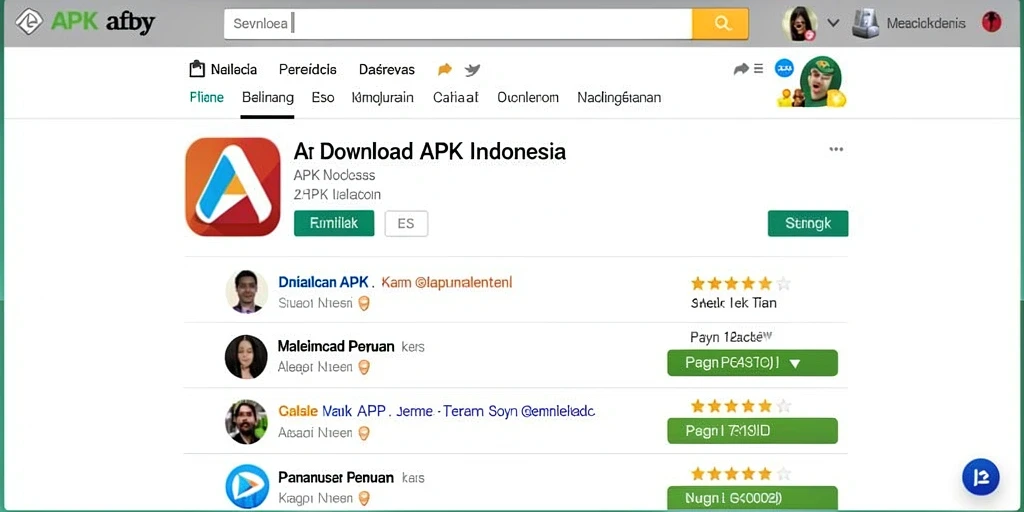Click the APK afby site logo icon
The width and height of the screenshot is (1024, 512).
pos(29,22)
